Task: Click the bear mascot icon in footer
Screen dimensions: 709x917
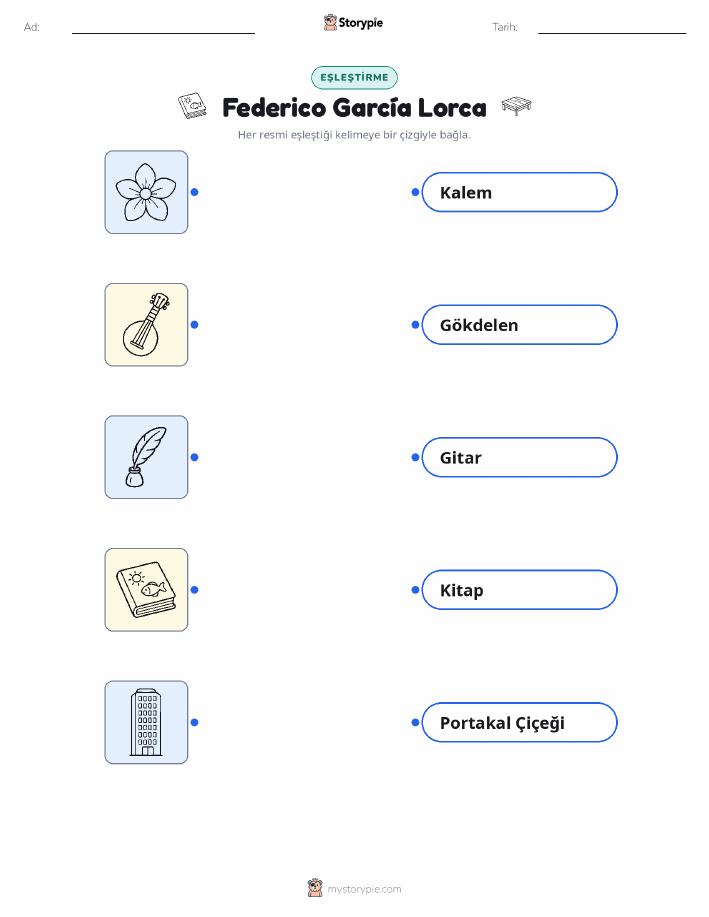Action: [x=315, y=888]
